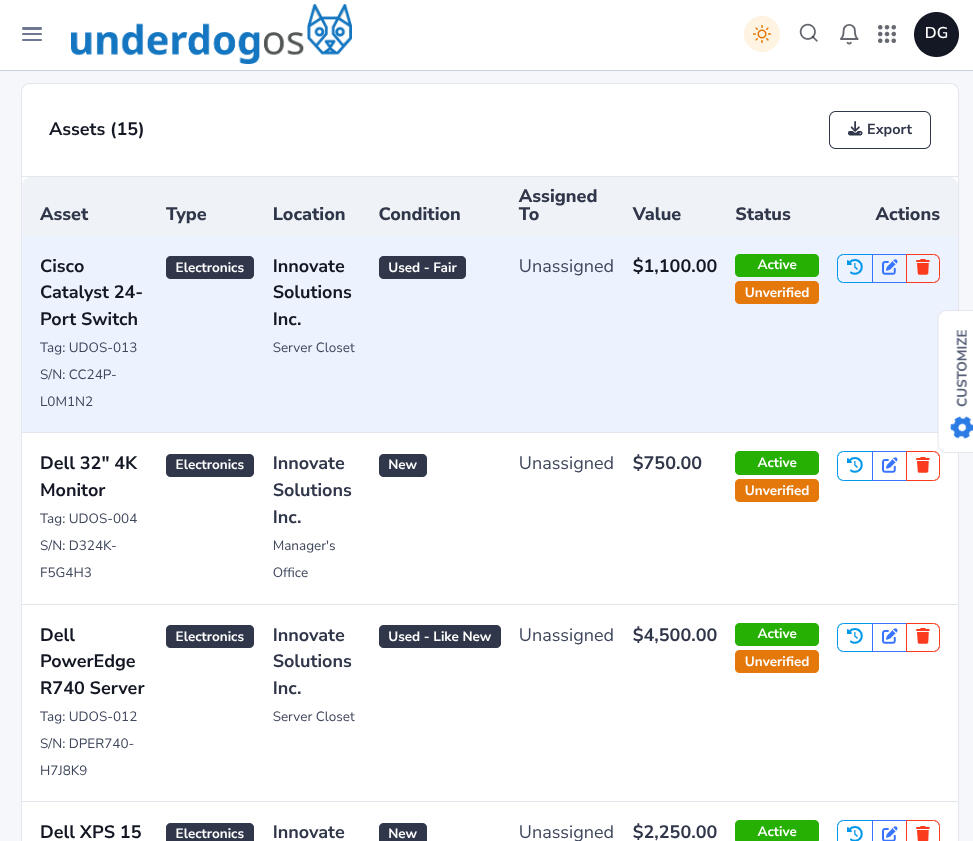Expand the Customize side panel
973x841 pixels.
(960, 380)
